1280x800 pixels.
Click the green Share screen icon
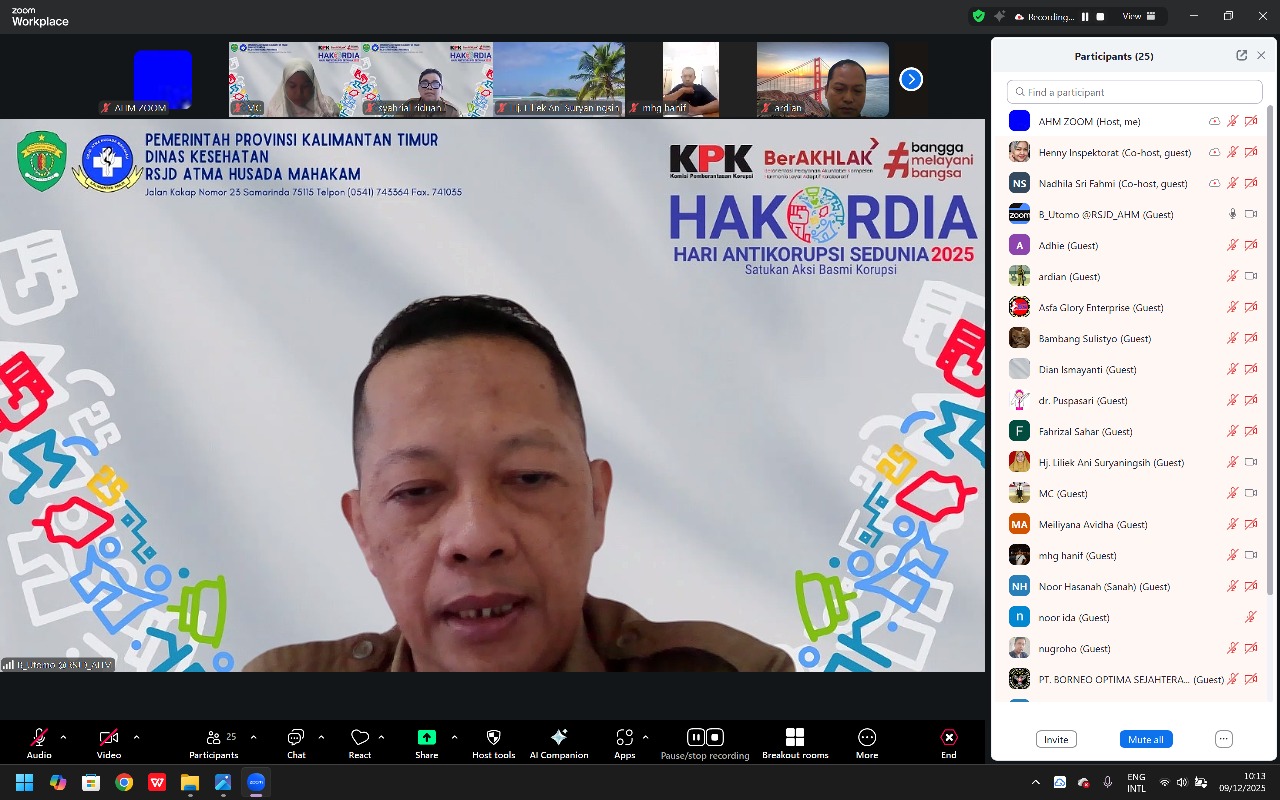point(427,738)
